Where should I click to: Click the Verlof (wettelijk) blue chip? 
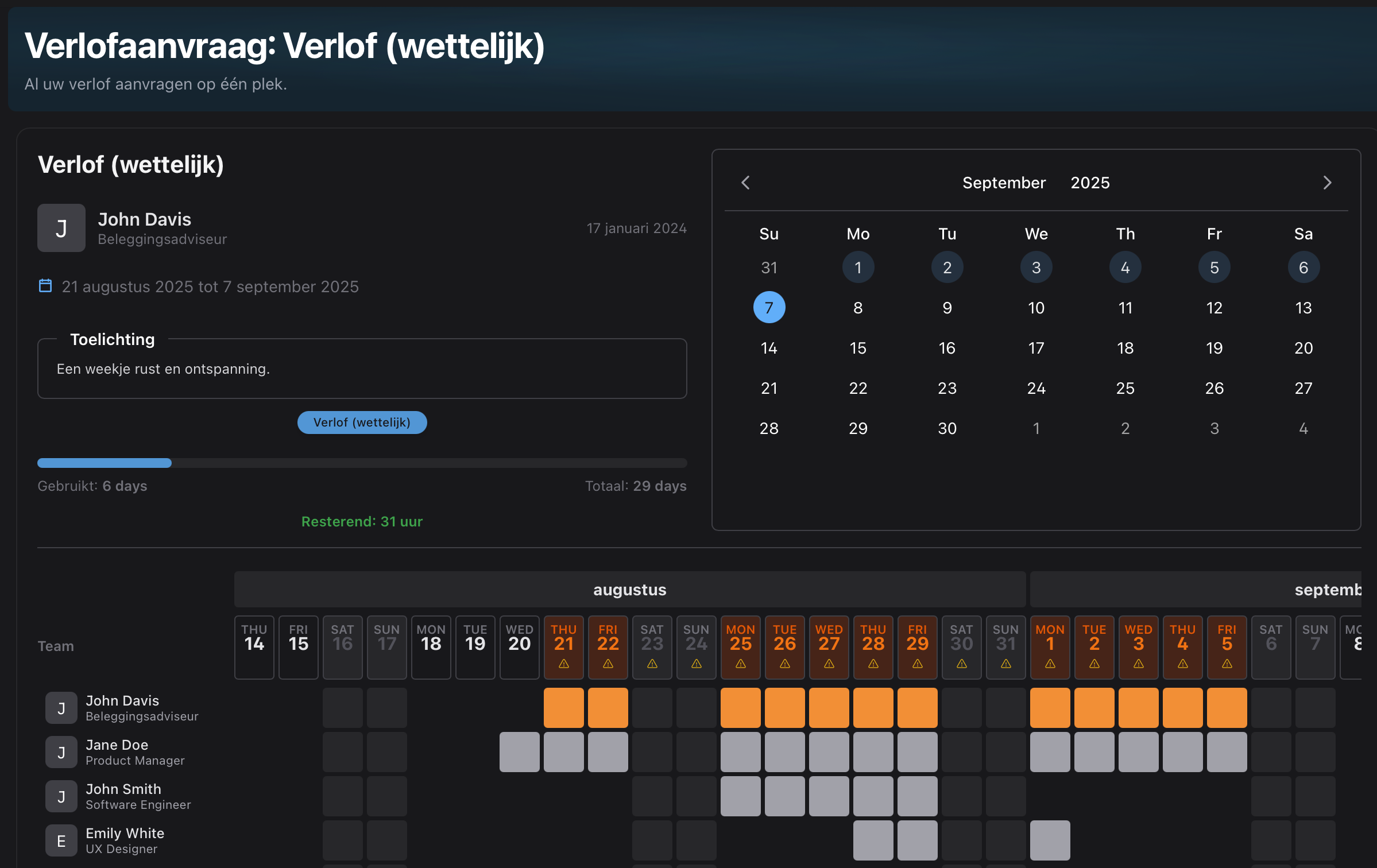click(x=362, y=423)
